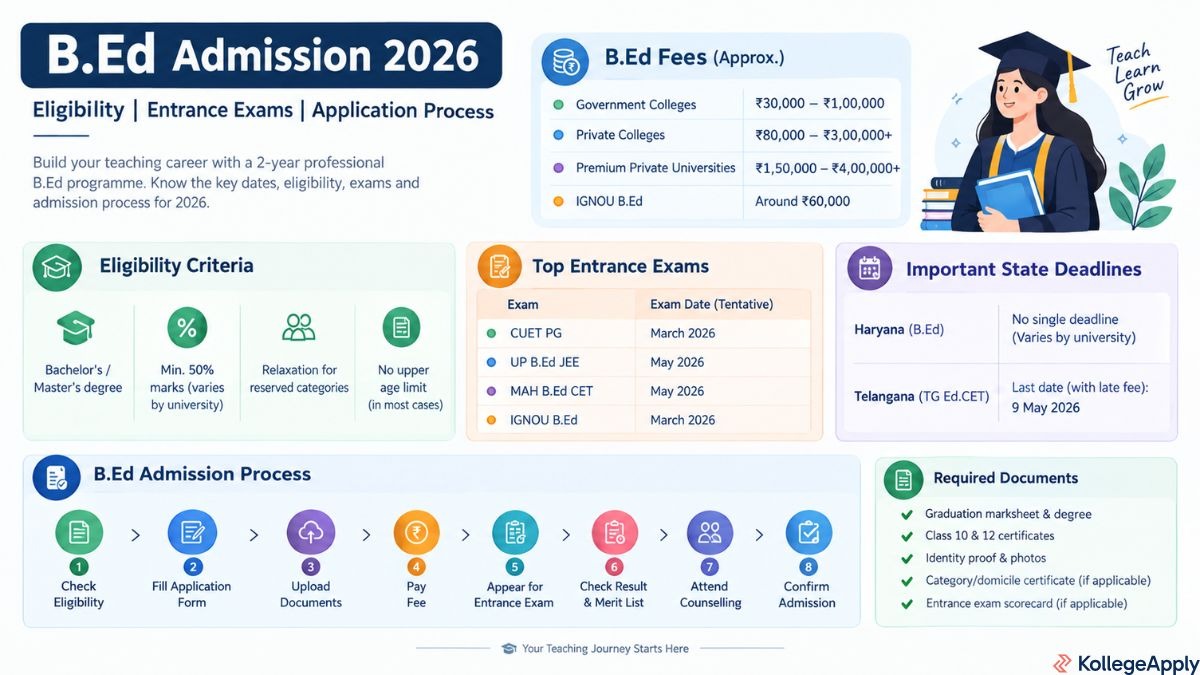This screenshot has width=1200, height=675.
Task: Click the percent icon for Min. 50% marks
Action: (186, 327)
